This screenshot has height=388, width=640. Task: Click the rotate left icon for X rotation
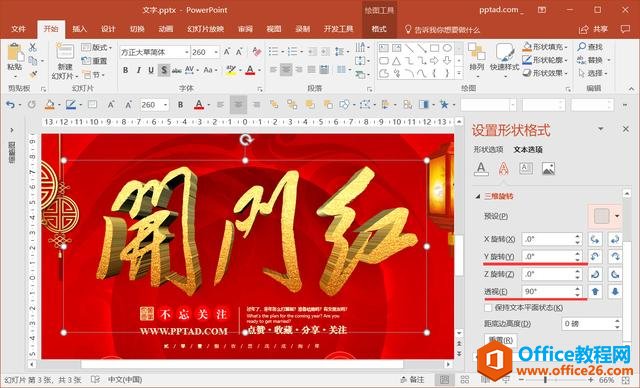click(x=595, y=239)
